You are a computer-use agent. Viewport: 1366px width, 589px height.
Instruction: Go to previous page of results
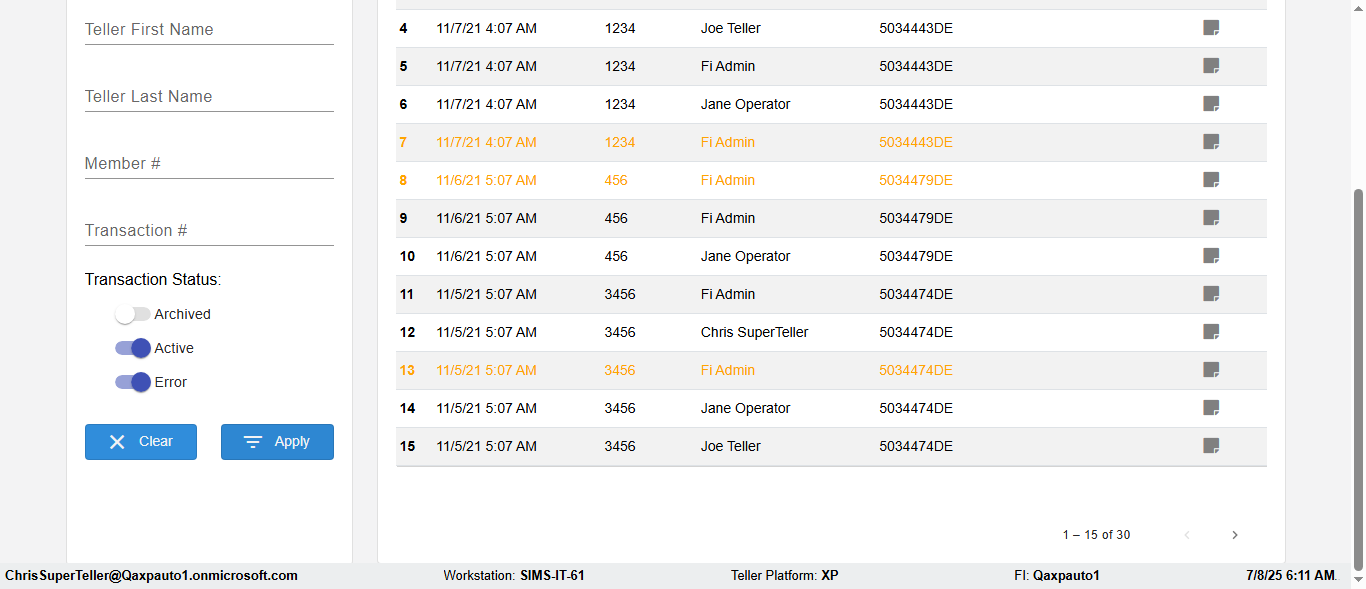pos(1187,535)
